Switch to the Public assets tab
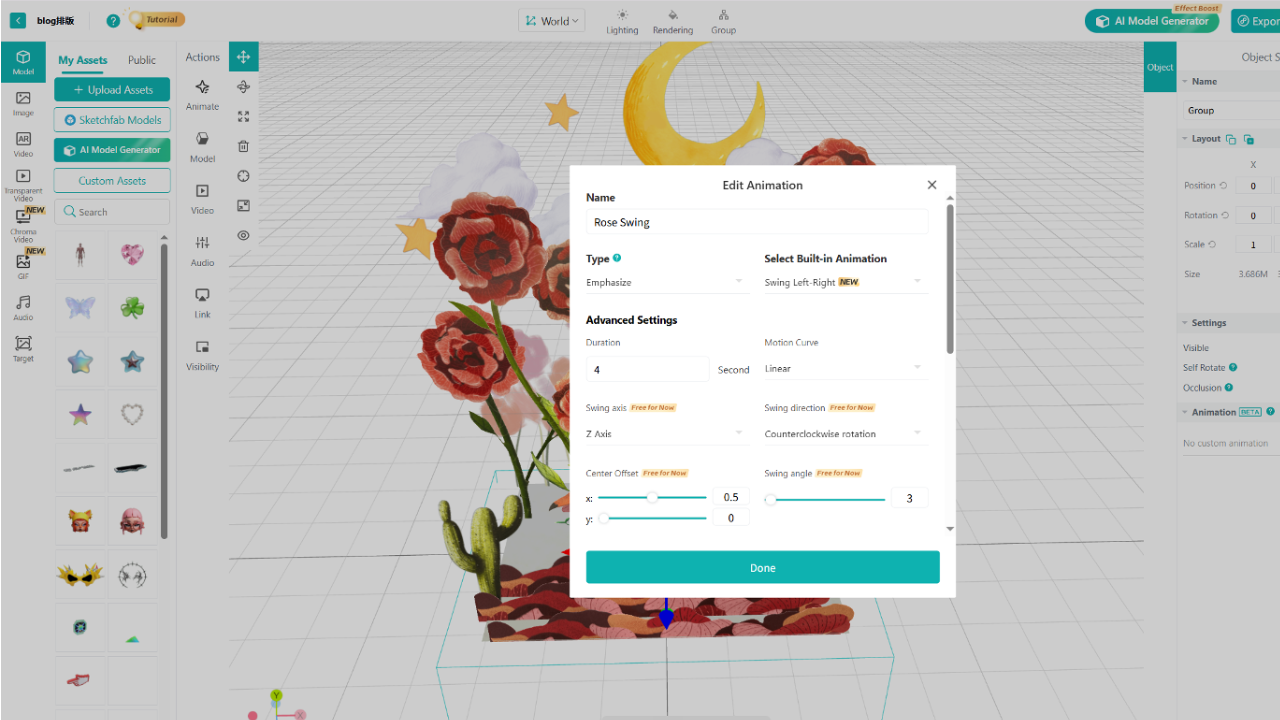The height and width of the screenshot is (720, 1280). 141,60
